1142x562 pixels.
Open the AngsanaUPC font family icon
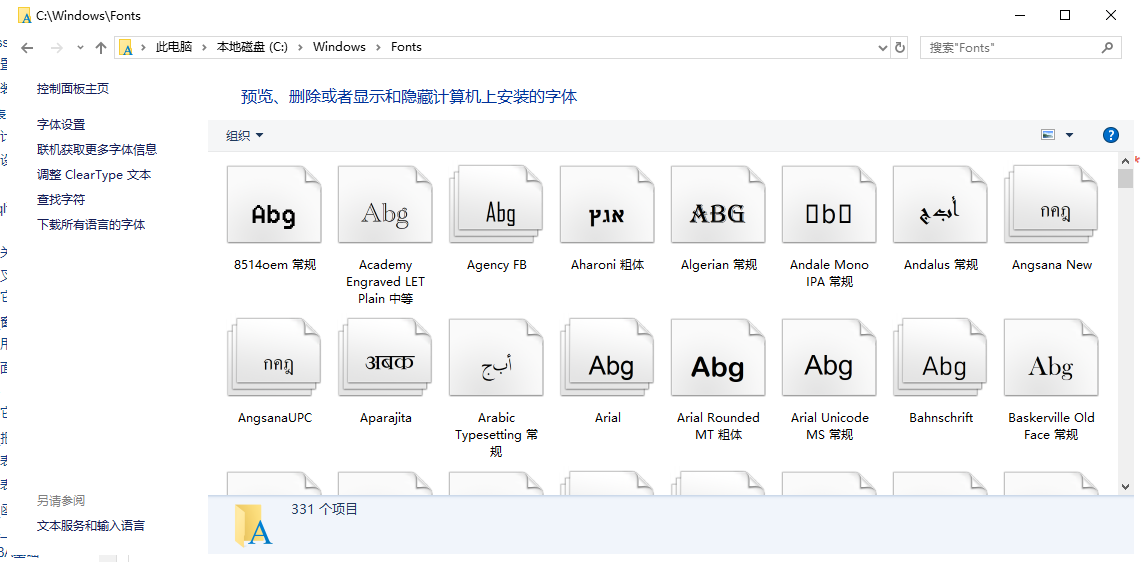click(x=274, y=357)
